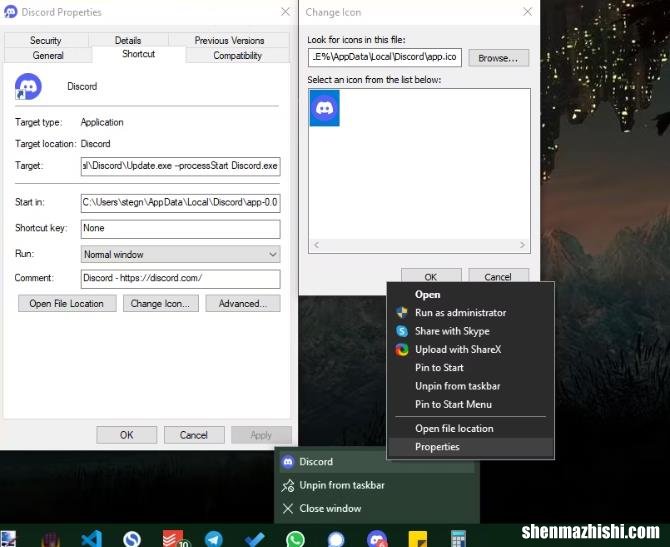Click Cancel in Discord Properties

(x=194, y=435)
